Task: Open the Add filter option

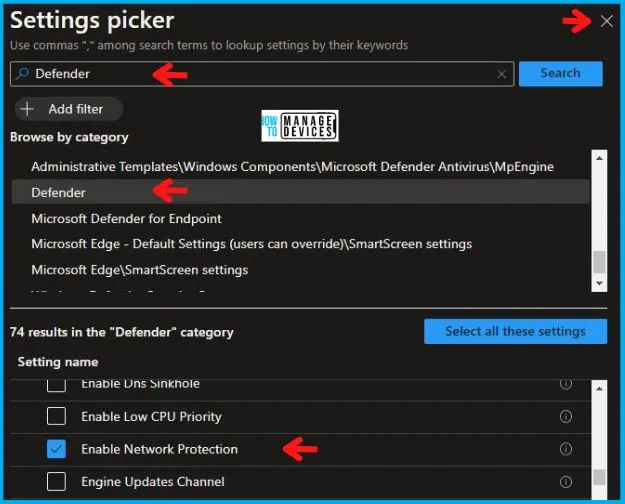Action: (69, 109)
